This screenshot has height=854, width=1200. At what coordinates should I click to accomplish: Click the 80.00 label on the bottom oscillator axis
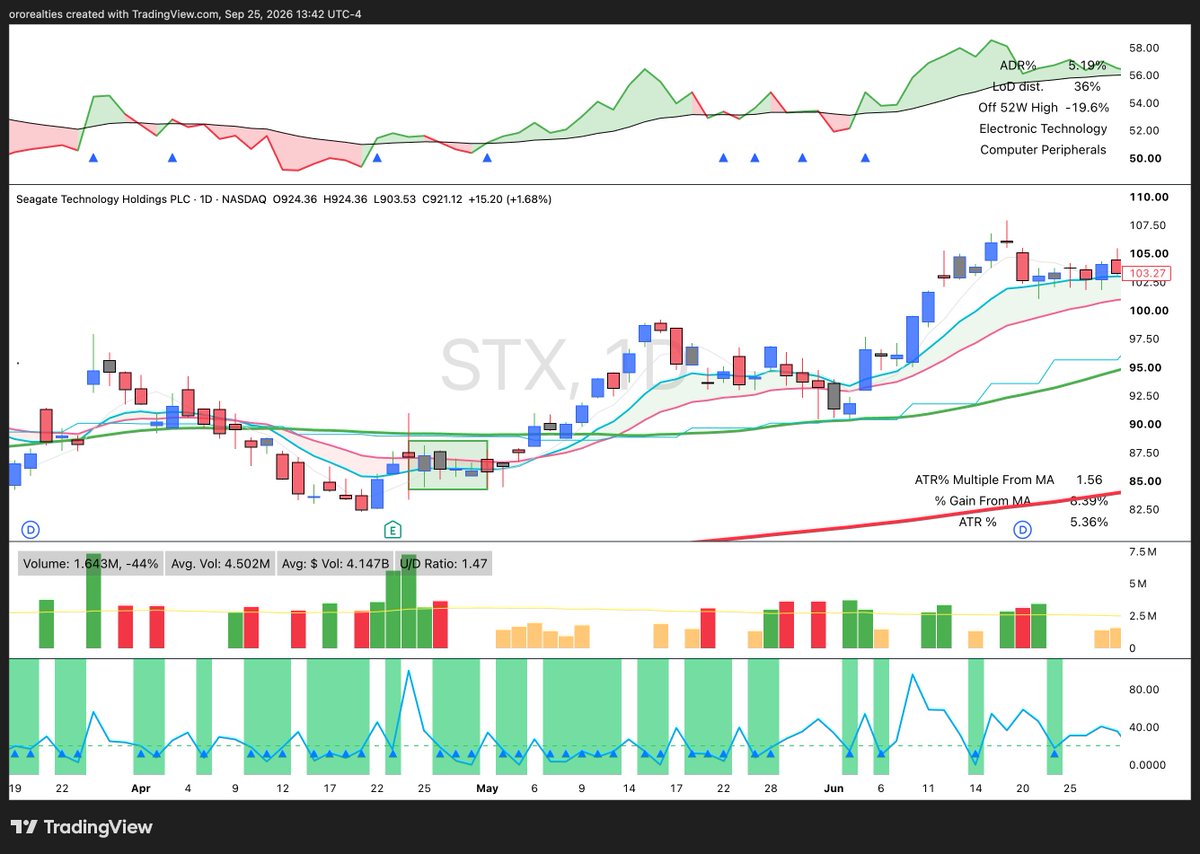pyautogui.click(x=1144, y=690)
